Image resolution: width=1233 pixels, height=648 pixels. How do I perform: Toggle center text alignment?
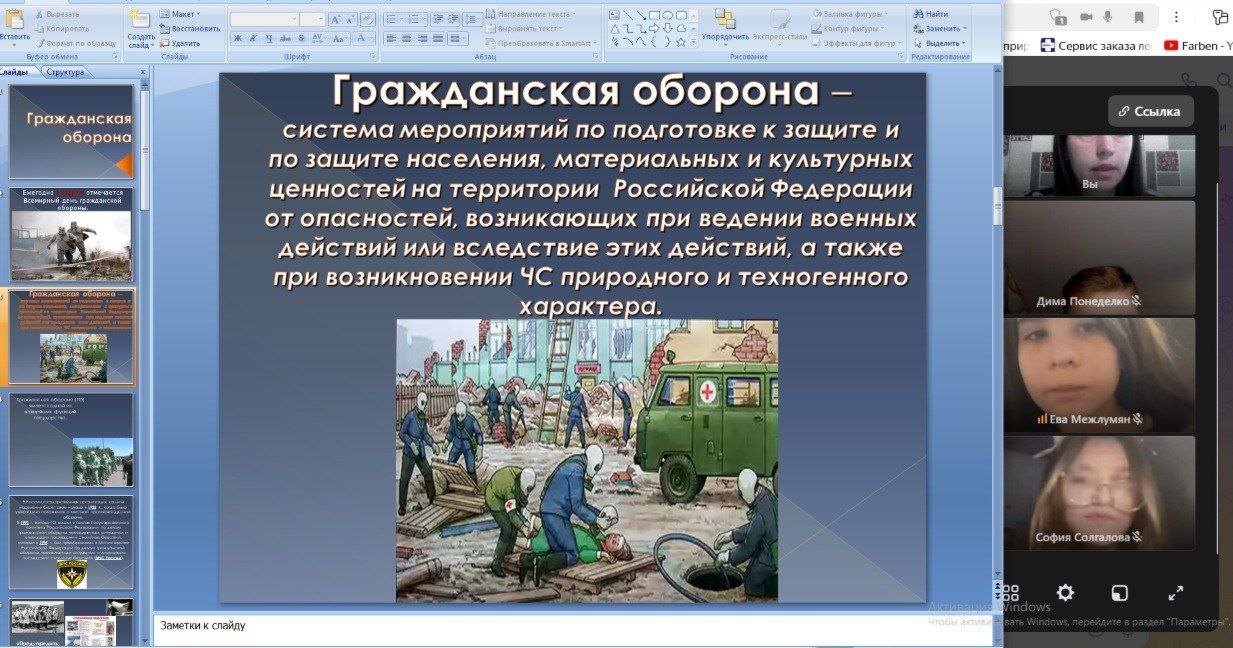(x=407, y=38)
